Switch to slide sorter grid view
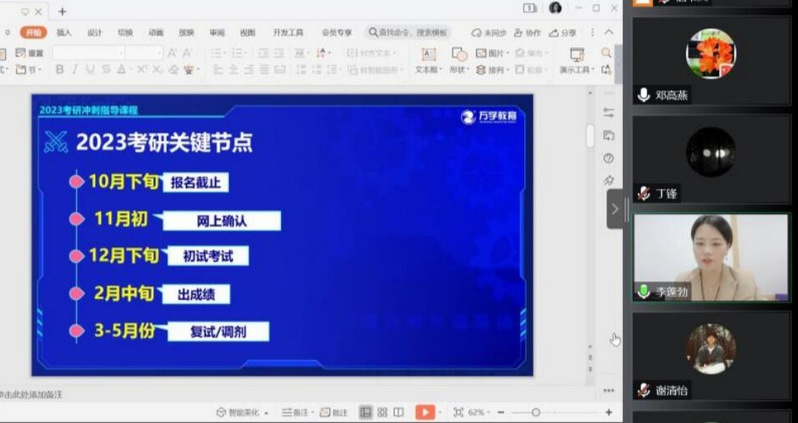 tap(382, 412)
